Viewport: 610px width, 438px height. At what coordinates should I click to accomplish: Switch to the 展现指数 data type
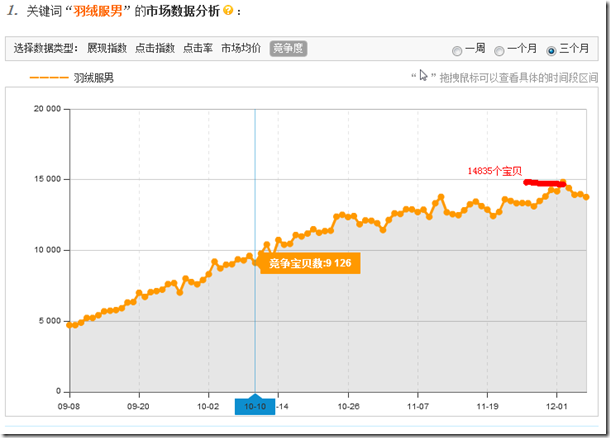107,48
